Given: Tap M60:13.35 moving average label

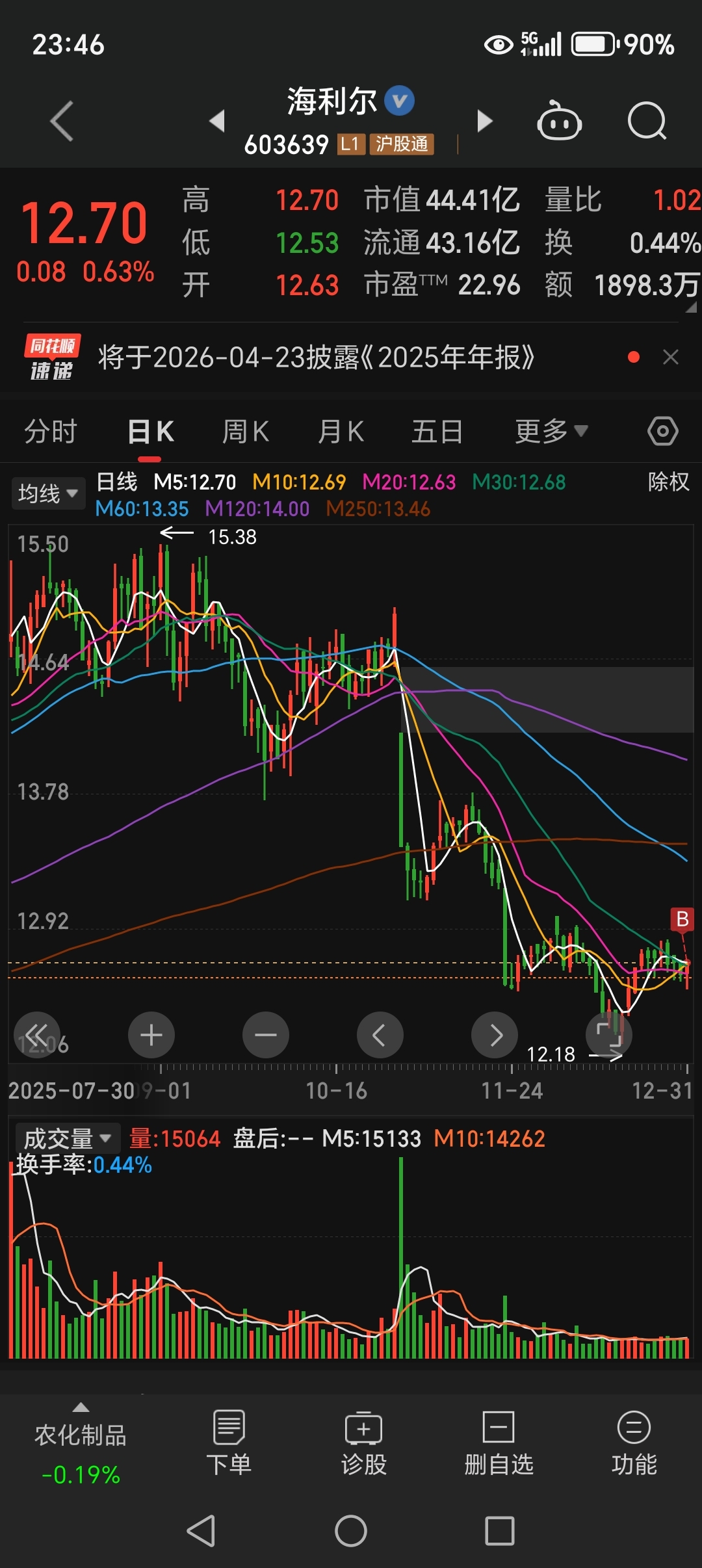Looking at the screenshot, I should (x=142, y=508).
